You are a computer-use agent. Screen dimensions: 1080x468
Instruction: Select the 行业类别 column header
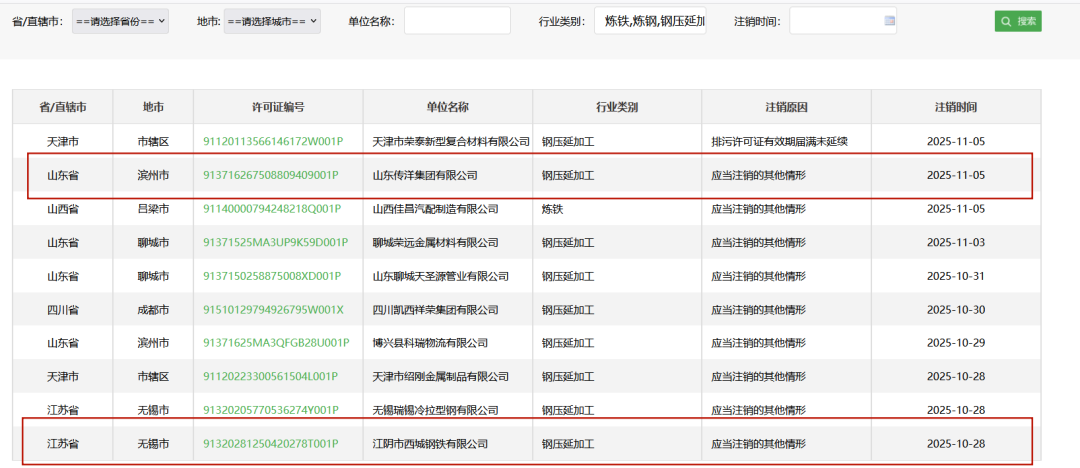[617, 108]
